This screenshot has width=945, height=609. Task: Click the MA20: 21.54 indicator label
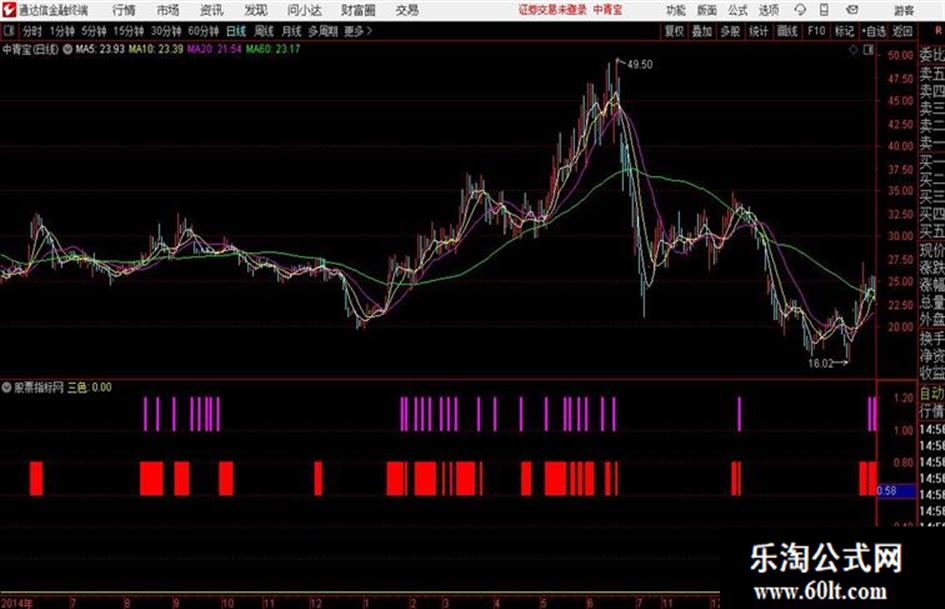214,49
